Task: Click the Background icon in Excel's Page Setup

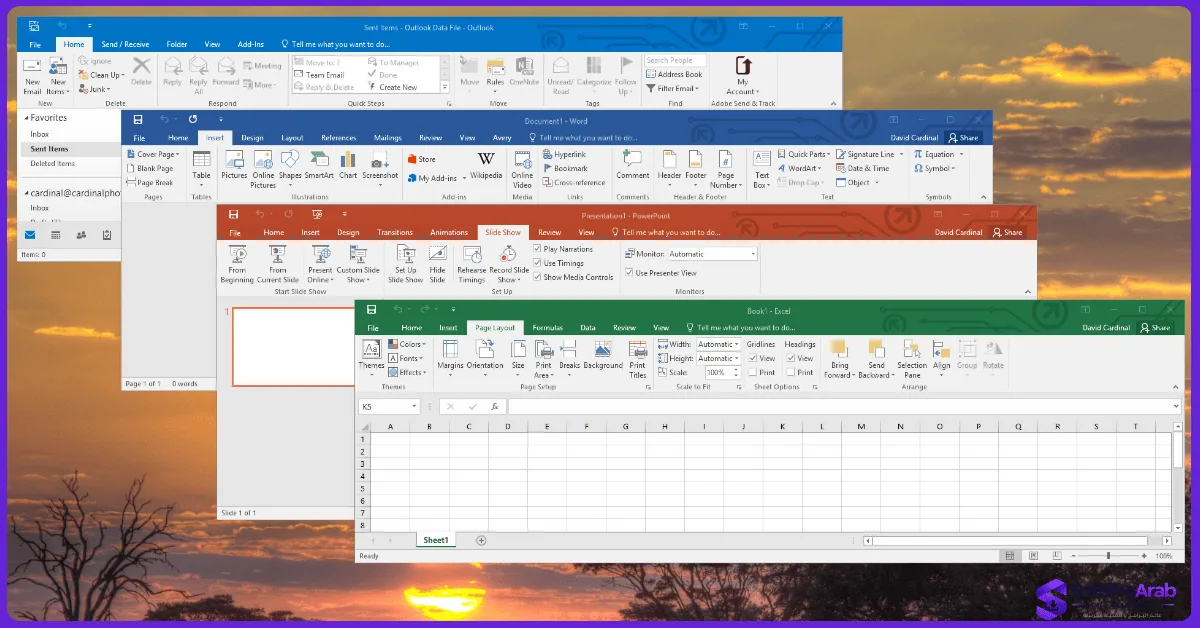Action: [603, 355]
